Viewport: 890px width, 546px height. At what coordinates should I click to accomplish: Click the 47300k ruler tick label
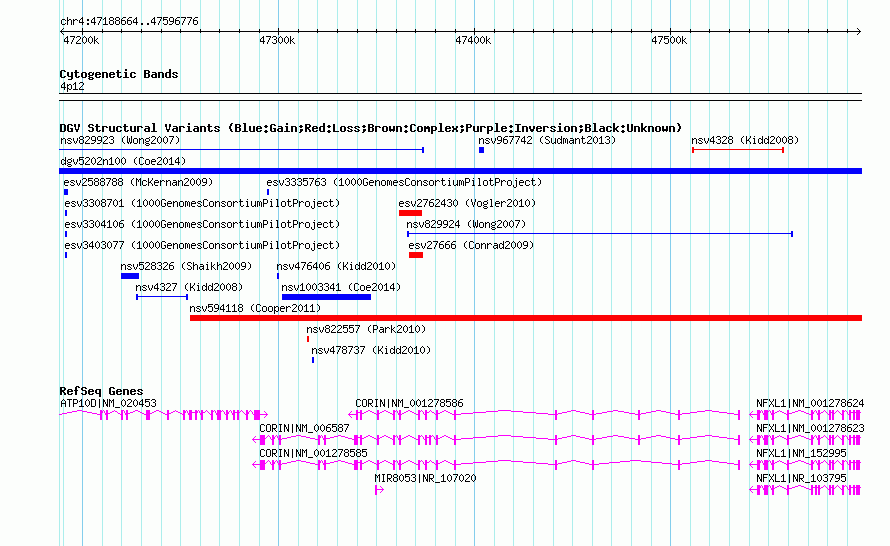277,40
